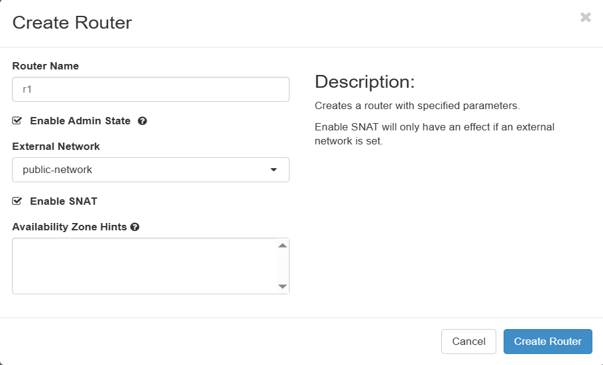Click the Enable SNAT label text
The height and width of the screenshot is (365, 603).
63,201
